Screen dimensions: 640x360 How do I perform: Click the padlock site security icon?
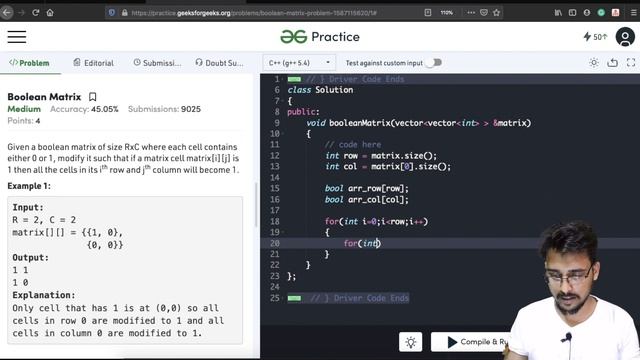pyautogui.click(x=124, y=13)
